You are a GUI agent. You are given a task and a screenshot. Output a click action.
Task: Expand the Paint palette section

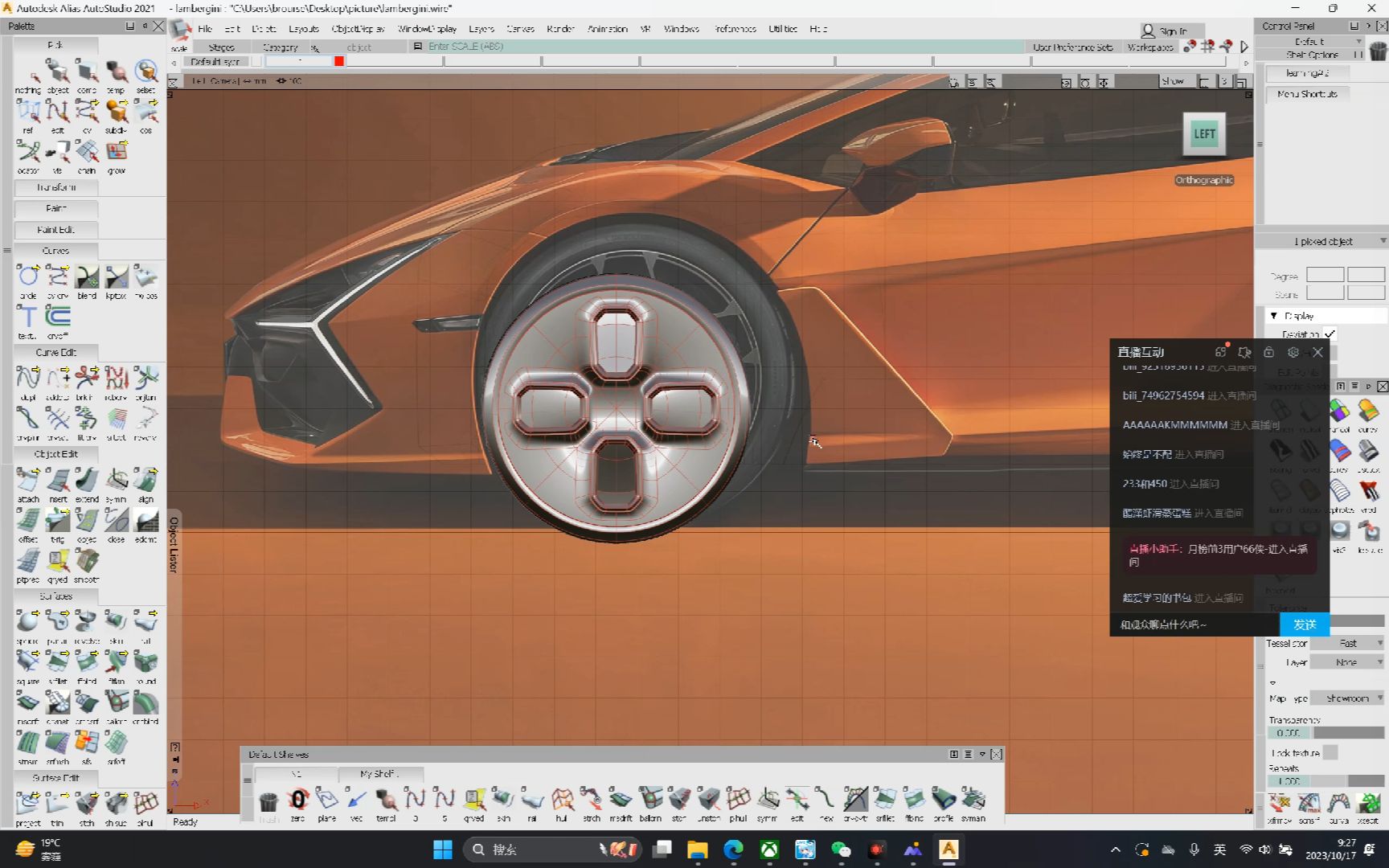tap(55, 208)
